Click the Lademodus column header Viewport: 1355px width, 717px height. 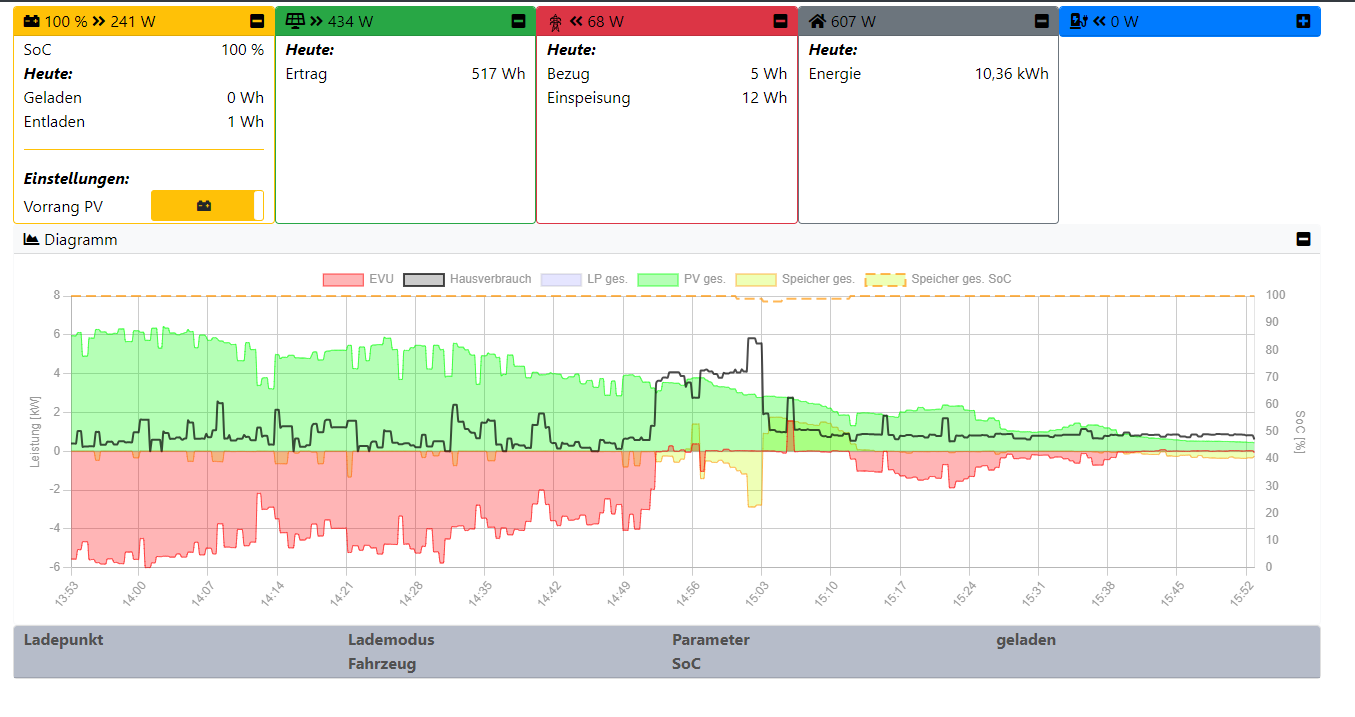pos(391,640)
